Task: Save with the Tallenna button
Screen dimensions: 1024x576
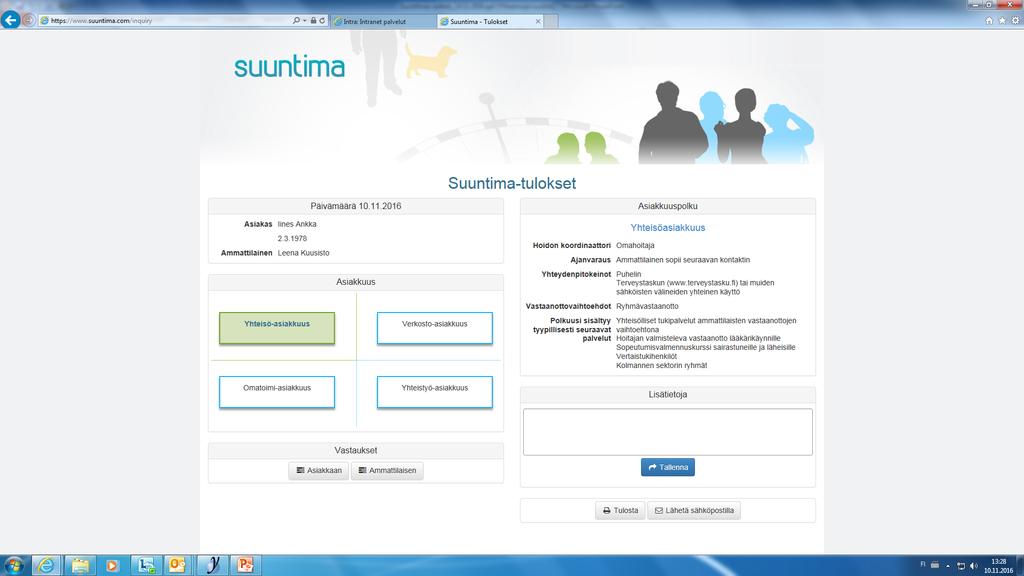Action: point(667,467)
